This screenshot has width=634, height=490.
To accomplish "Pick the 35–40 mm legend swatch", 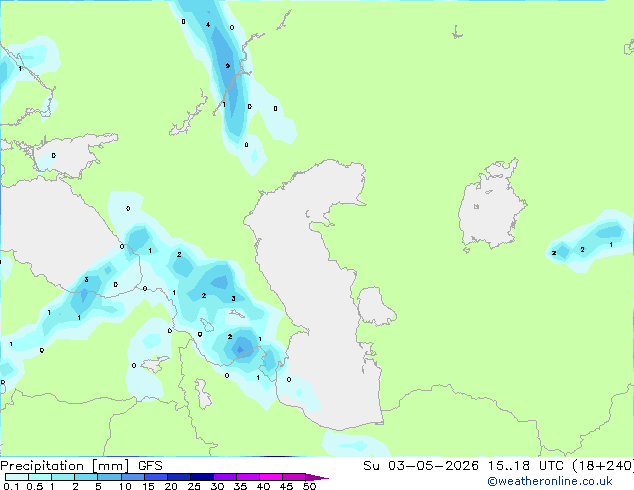I will coord(248,477).
